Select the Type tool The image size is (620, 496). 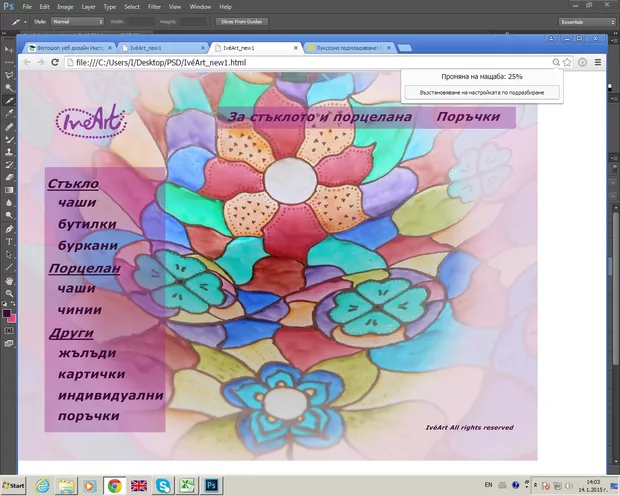[9, 241]
